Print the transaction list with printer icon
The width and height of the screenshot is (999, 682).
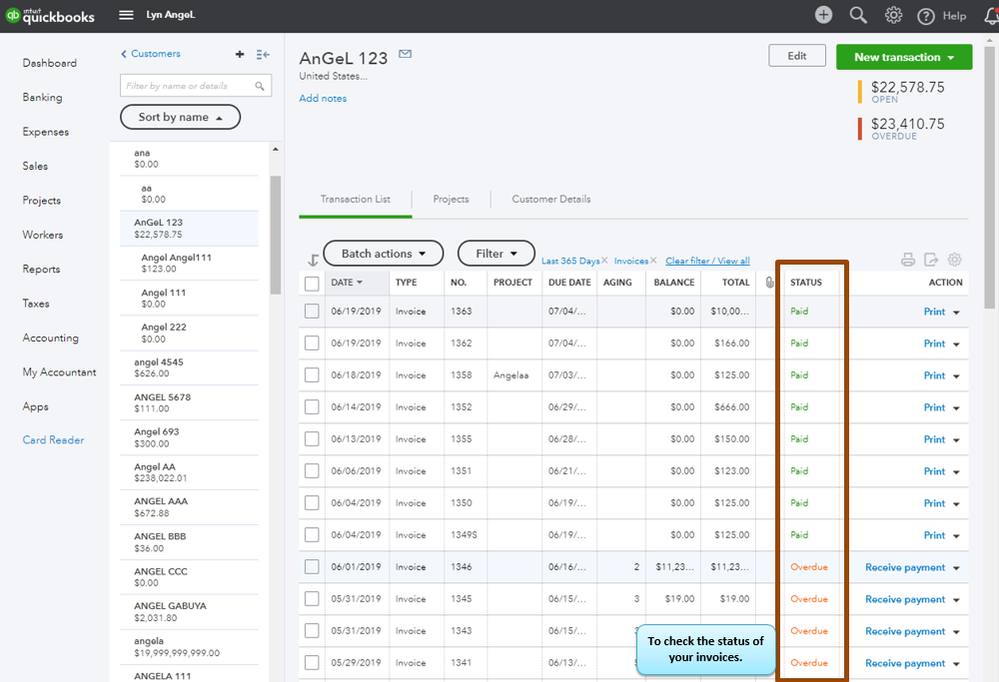click(x=908, y=259)
